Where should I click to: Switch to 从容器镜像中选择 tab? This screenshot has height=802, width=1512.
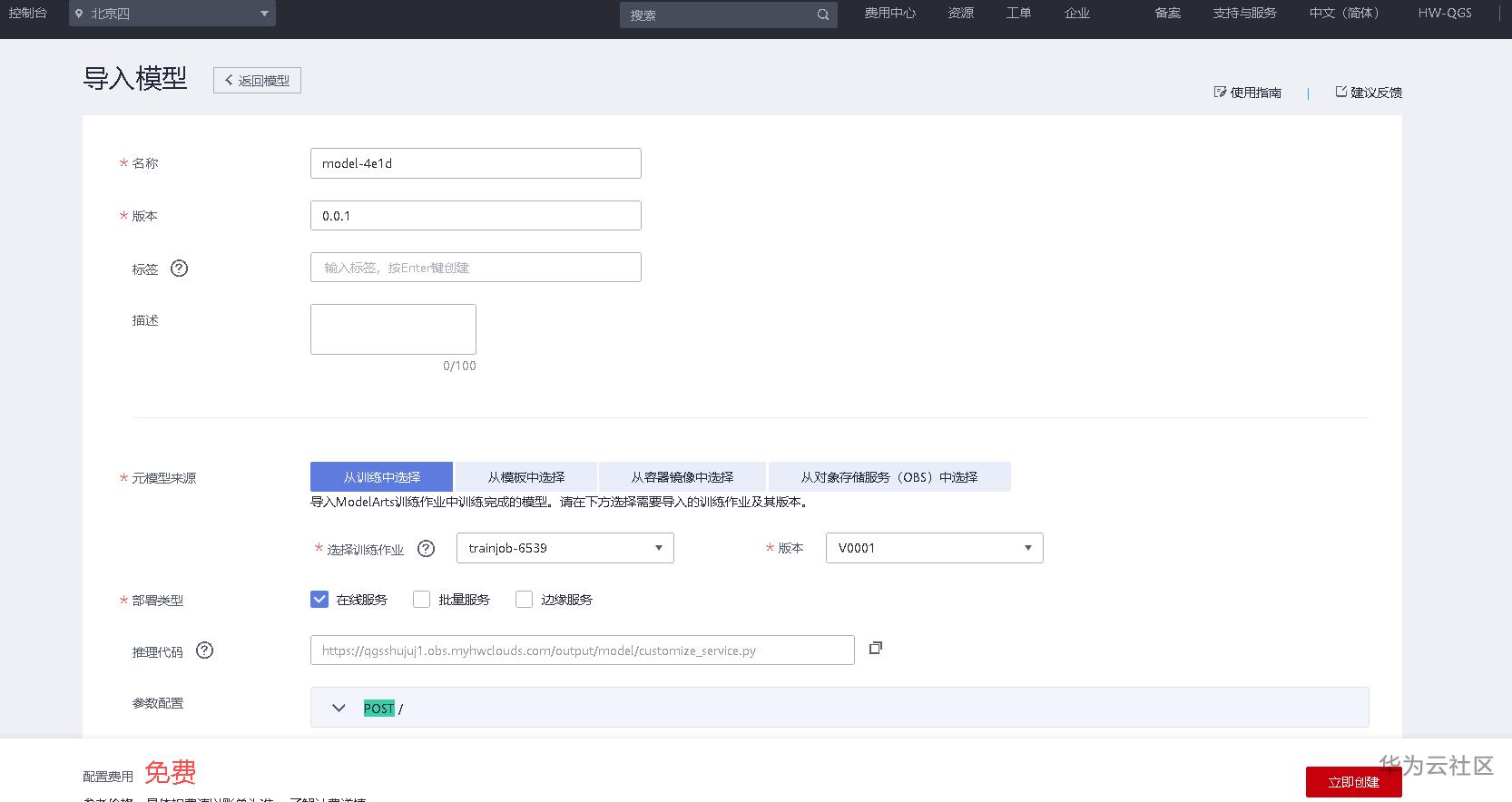(682, 477)
